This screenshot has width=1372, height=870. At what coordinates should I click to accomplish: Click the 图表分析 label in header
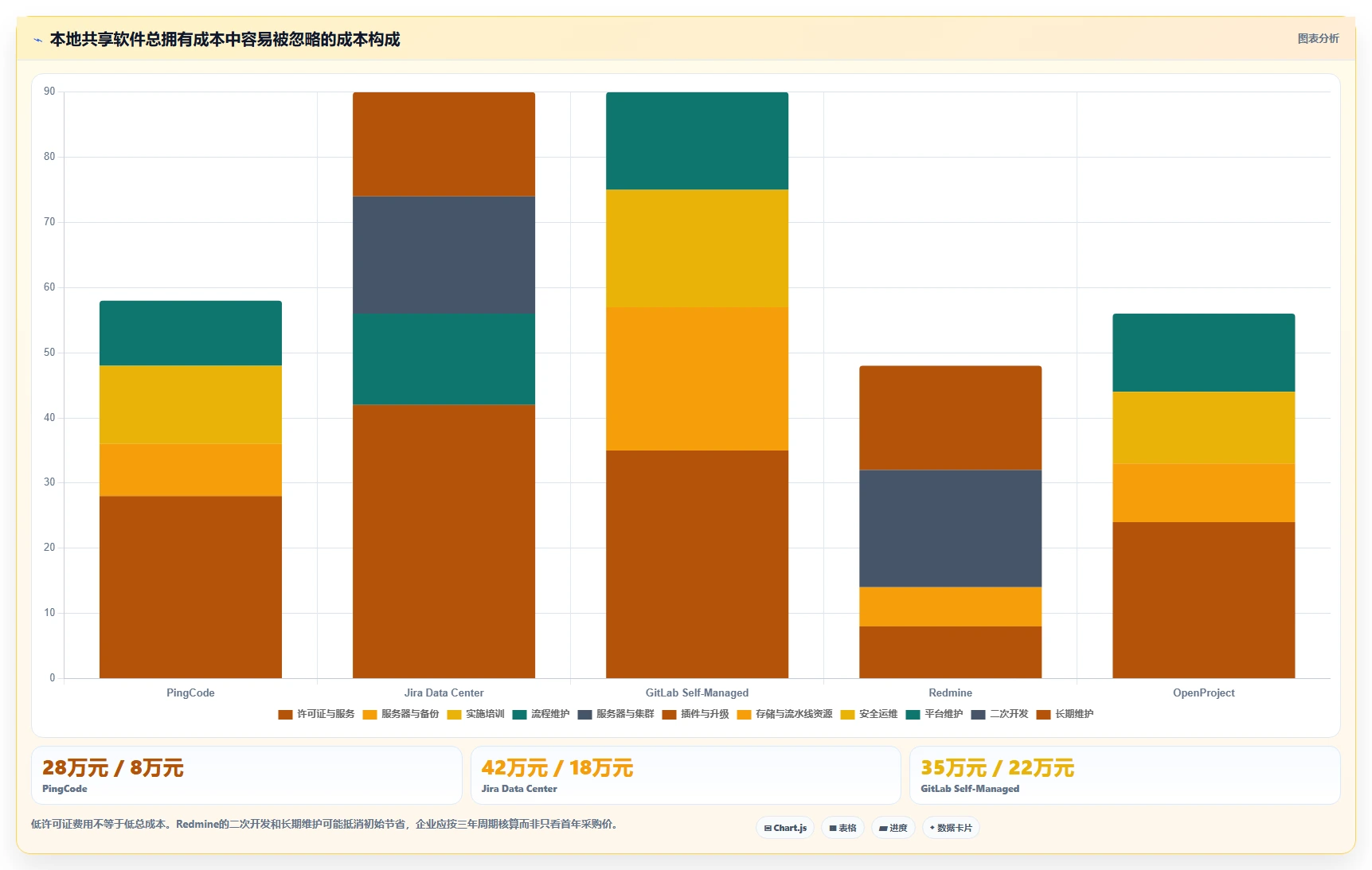(x=1318, y=38)
